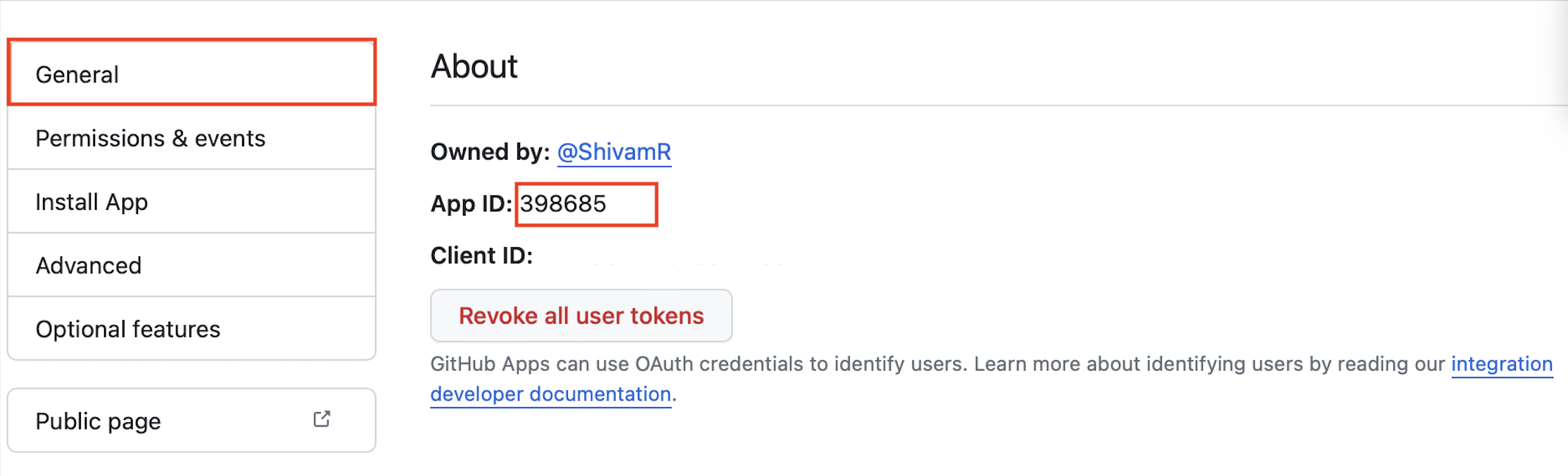Click the 'integration' hyperlink text

coord(1501,364)
